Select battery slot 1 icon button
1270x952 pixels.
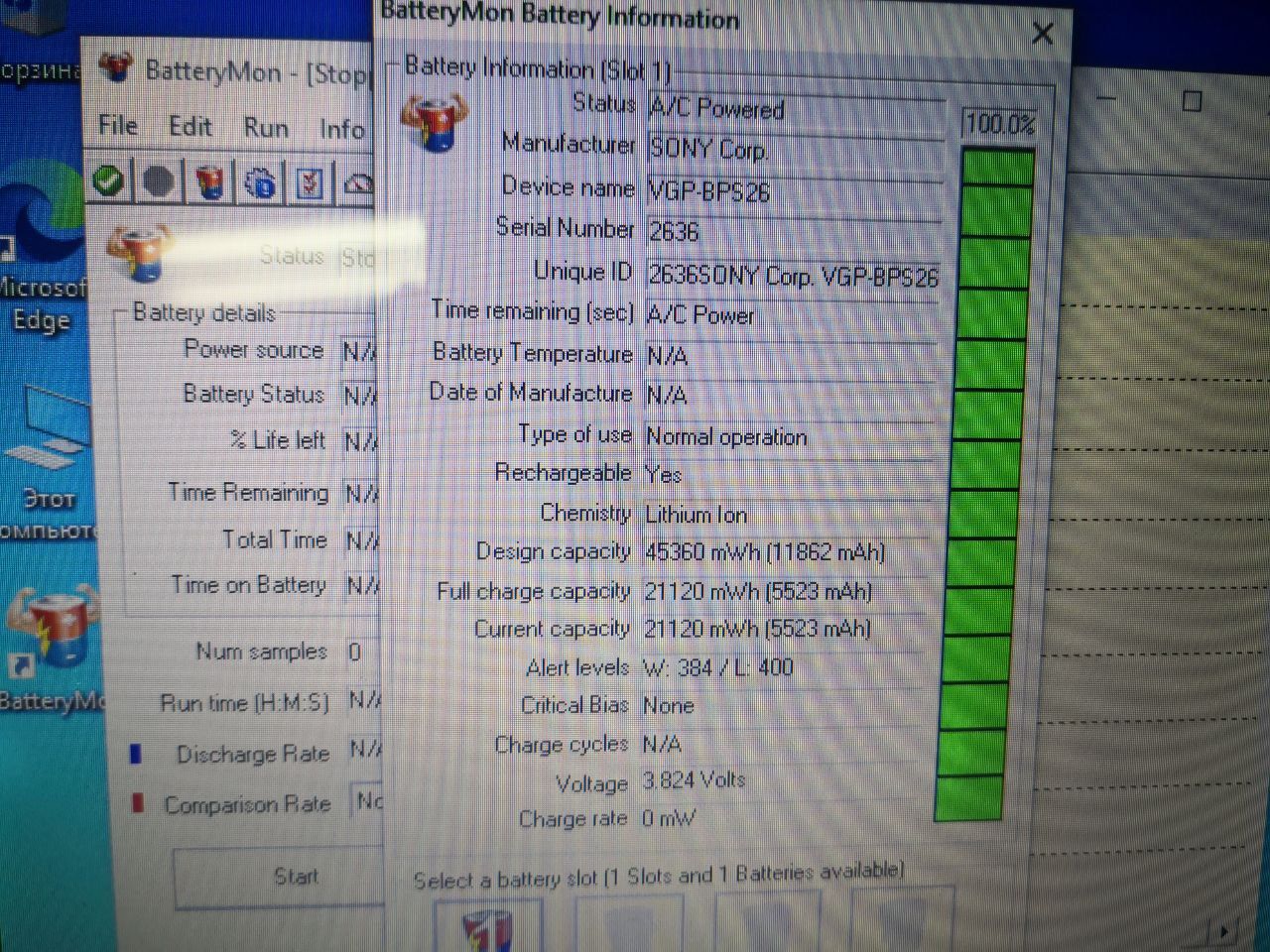point(488,926)
